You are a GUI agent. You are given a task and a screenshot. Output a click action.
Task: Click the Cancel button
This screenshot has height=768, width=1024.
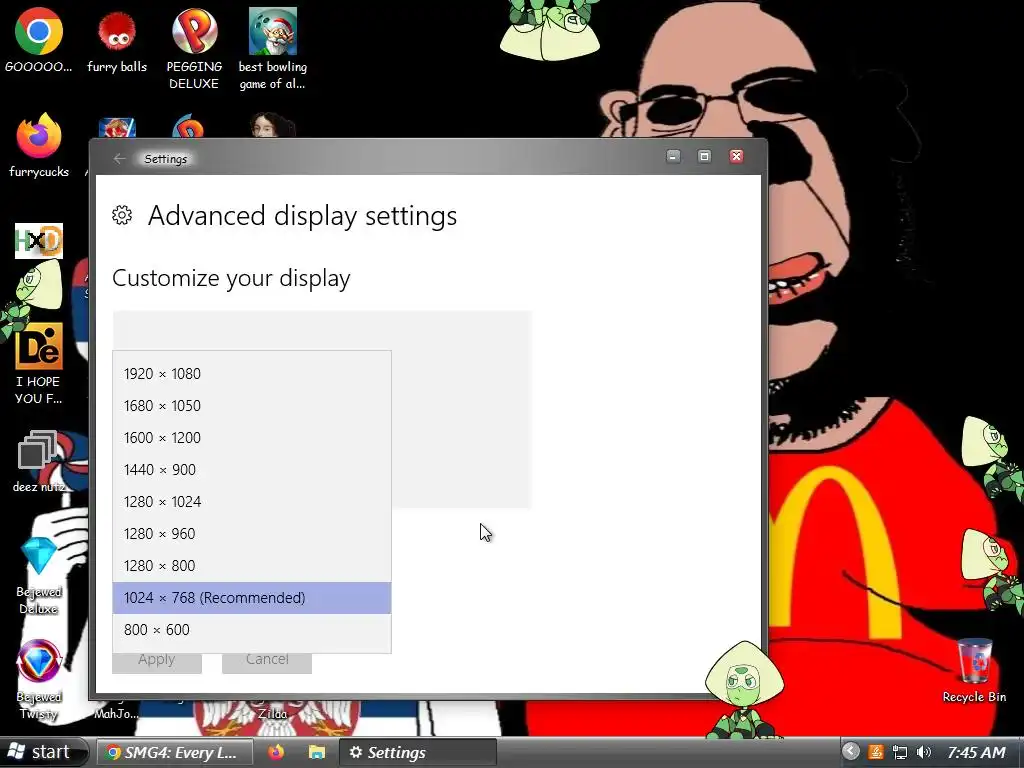[x=267, y=662]
